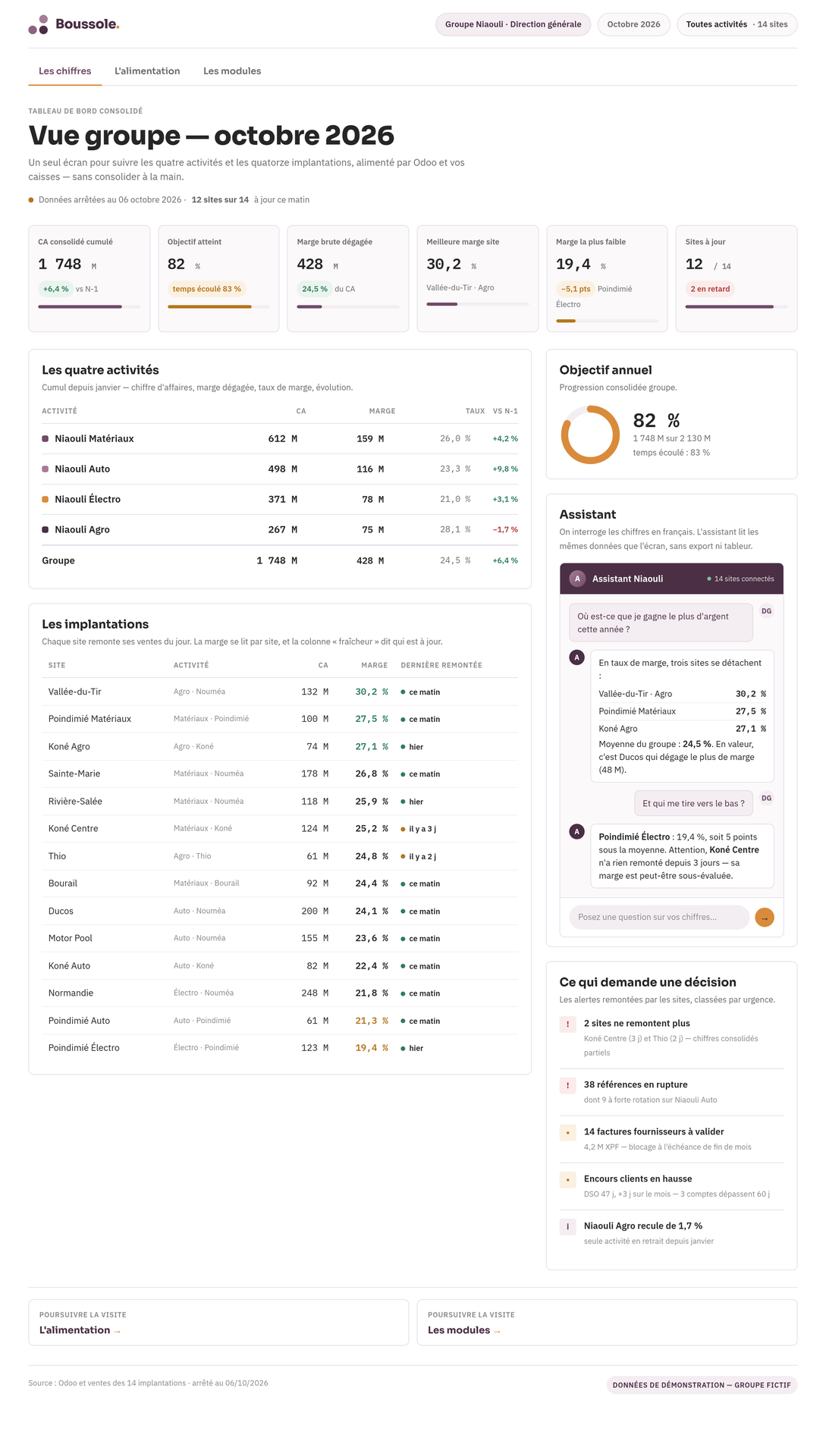Click the 19,4 % margin in implantations table
826x1456 pixels.
tap(372, 1048)
